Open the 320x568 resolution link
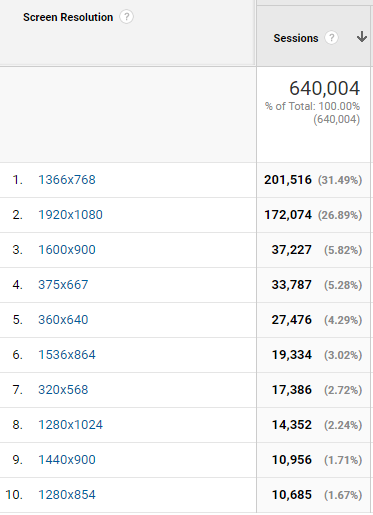The width and height of the screenshot is (373, 515). (x=63, y=390)
